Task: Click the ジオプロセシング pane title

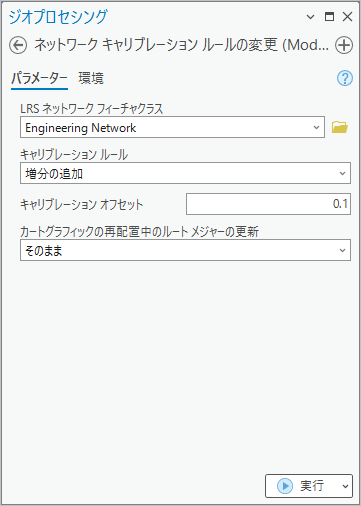Action: click(x=58, y=17)
